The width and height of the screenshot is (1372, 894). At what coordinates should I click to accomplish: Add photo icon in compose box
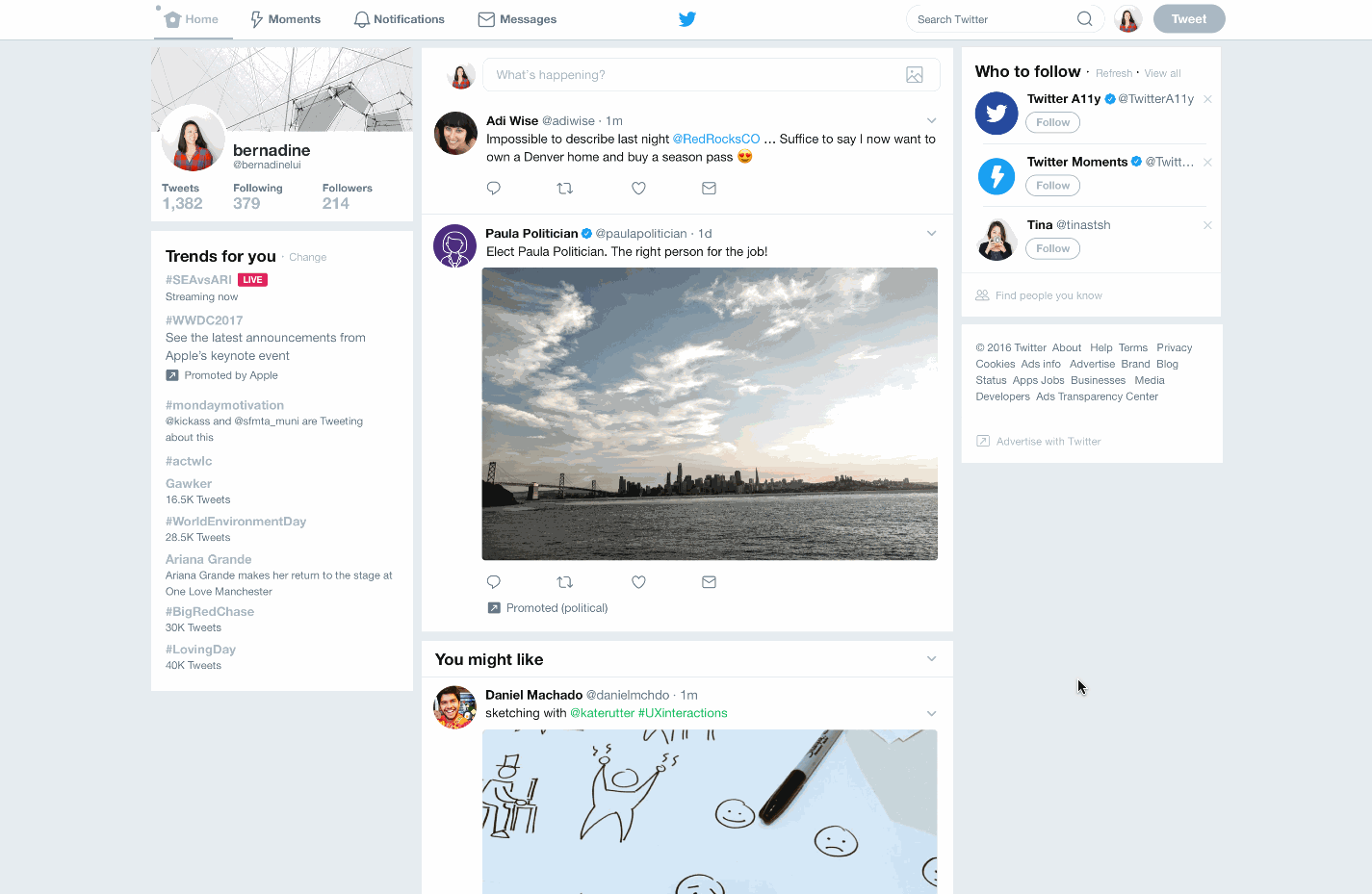(915, 75)
